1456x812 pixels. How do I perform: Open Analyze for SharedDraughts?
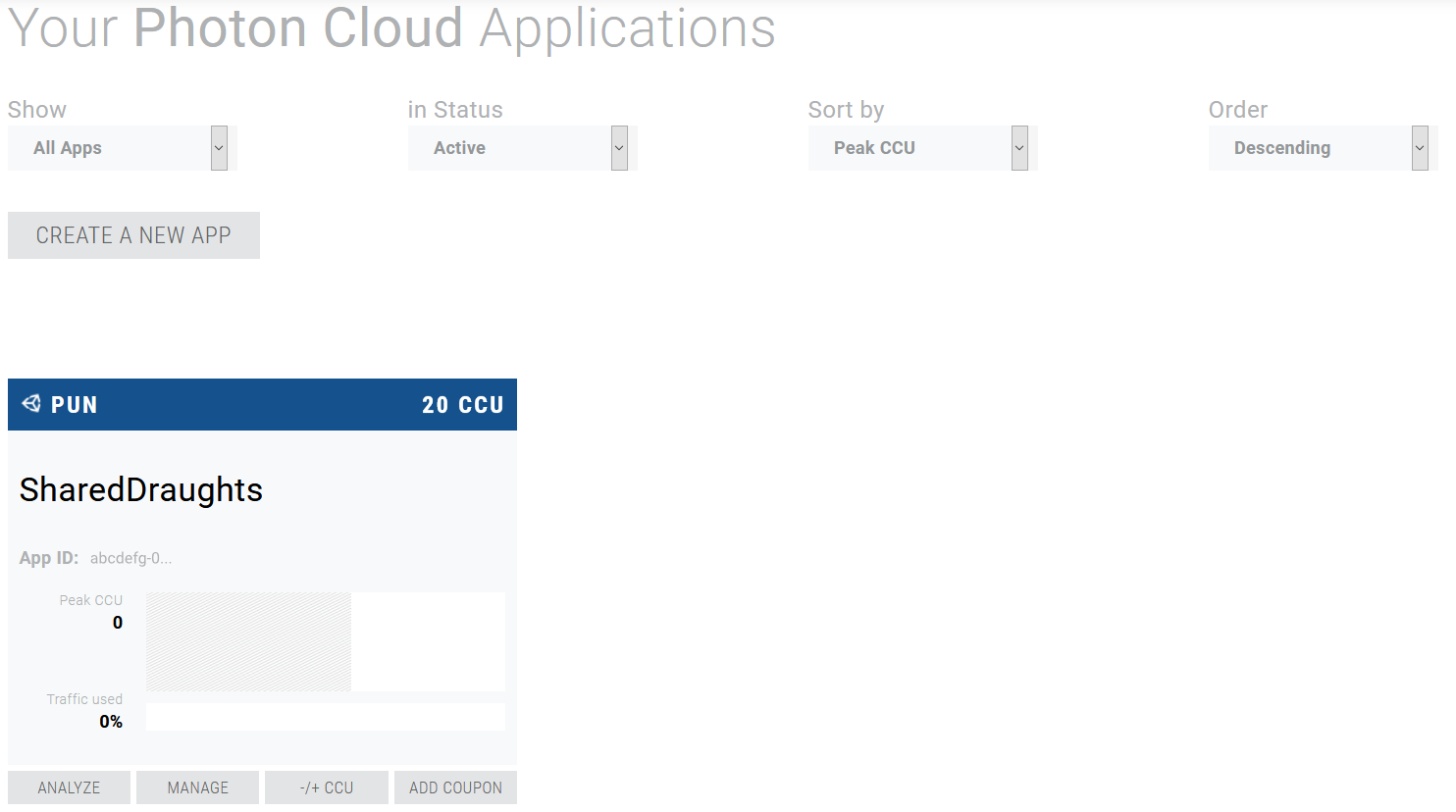click(x=69, y=787)
